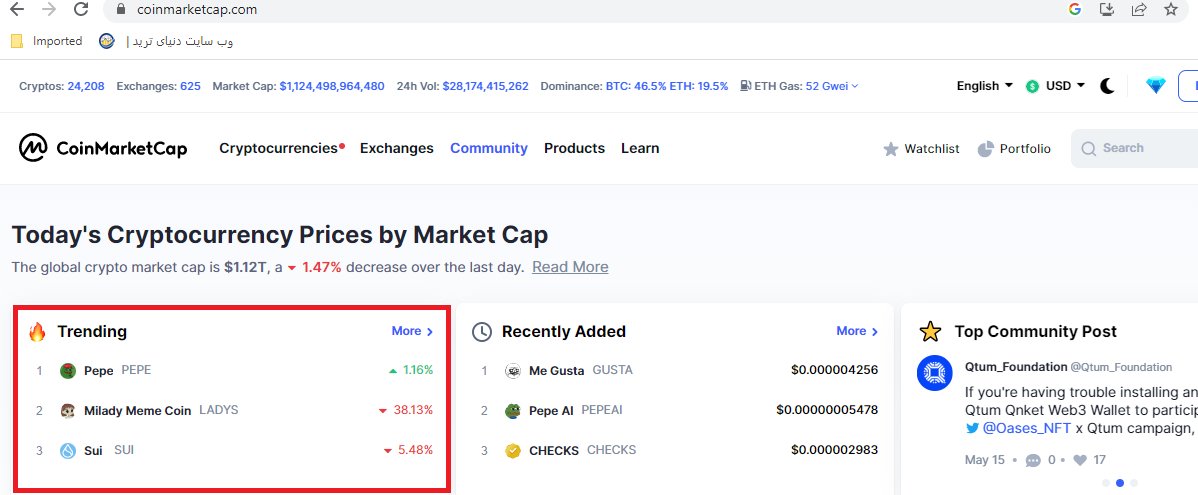Click the Pepe coin icon in Trending
This screenshot has width=1198, height=495.
pyautogui.click(x=68, y=370)
